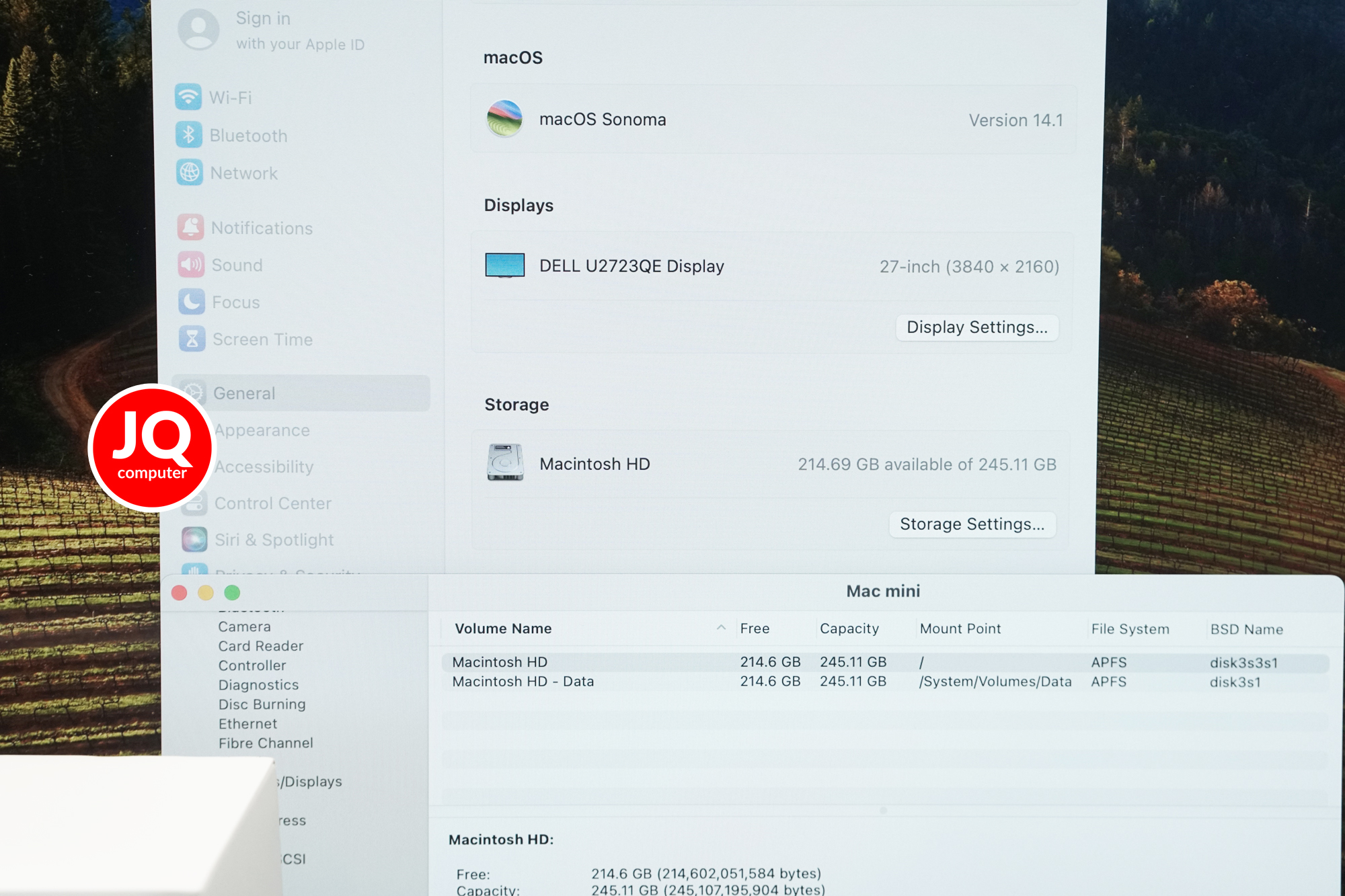Click the /System/Volumes/Data mount point cell
The height and width of the screenshot is (896, 1345).
995,682
